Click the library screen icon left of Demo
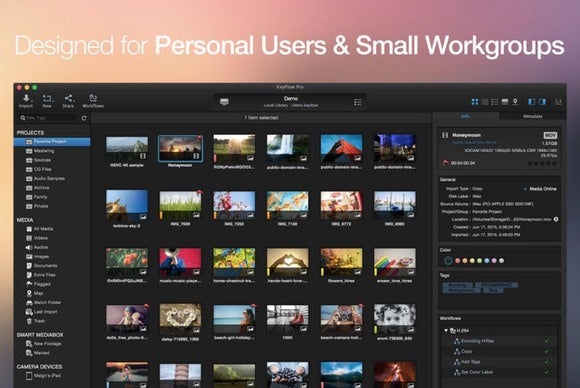 [224, 102]
